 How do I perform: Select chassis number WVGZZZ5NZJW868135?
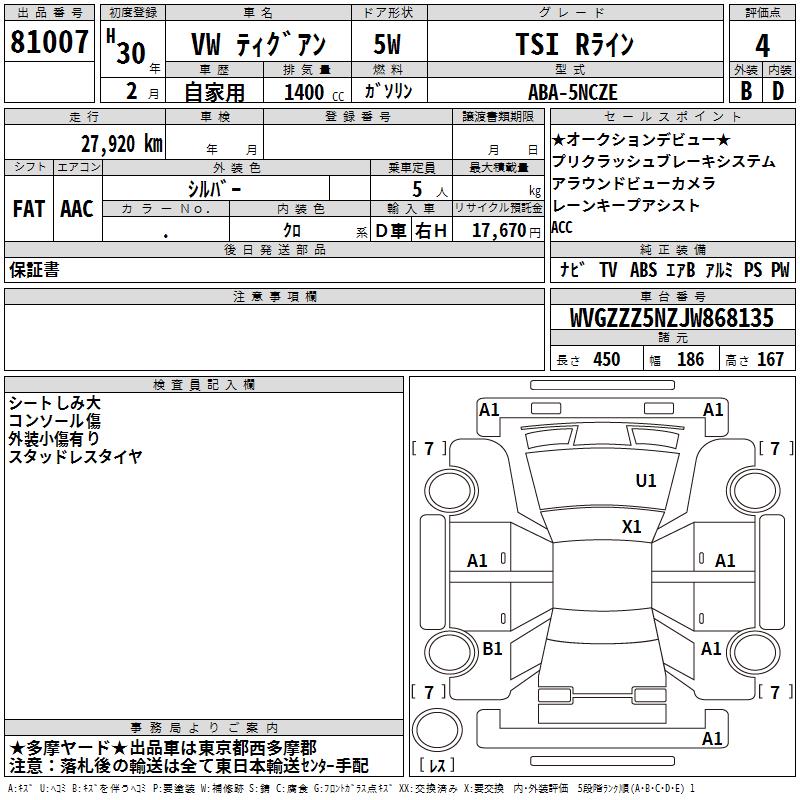coord(671,318)
